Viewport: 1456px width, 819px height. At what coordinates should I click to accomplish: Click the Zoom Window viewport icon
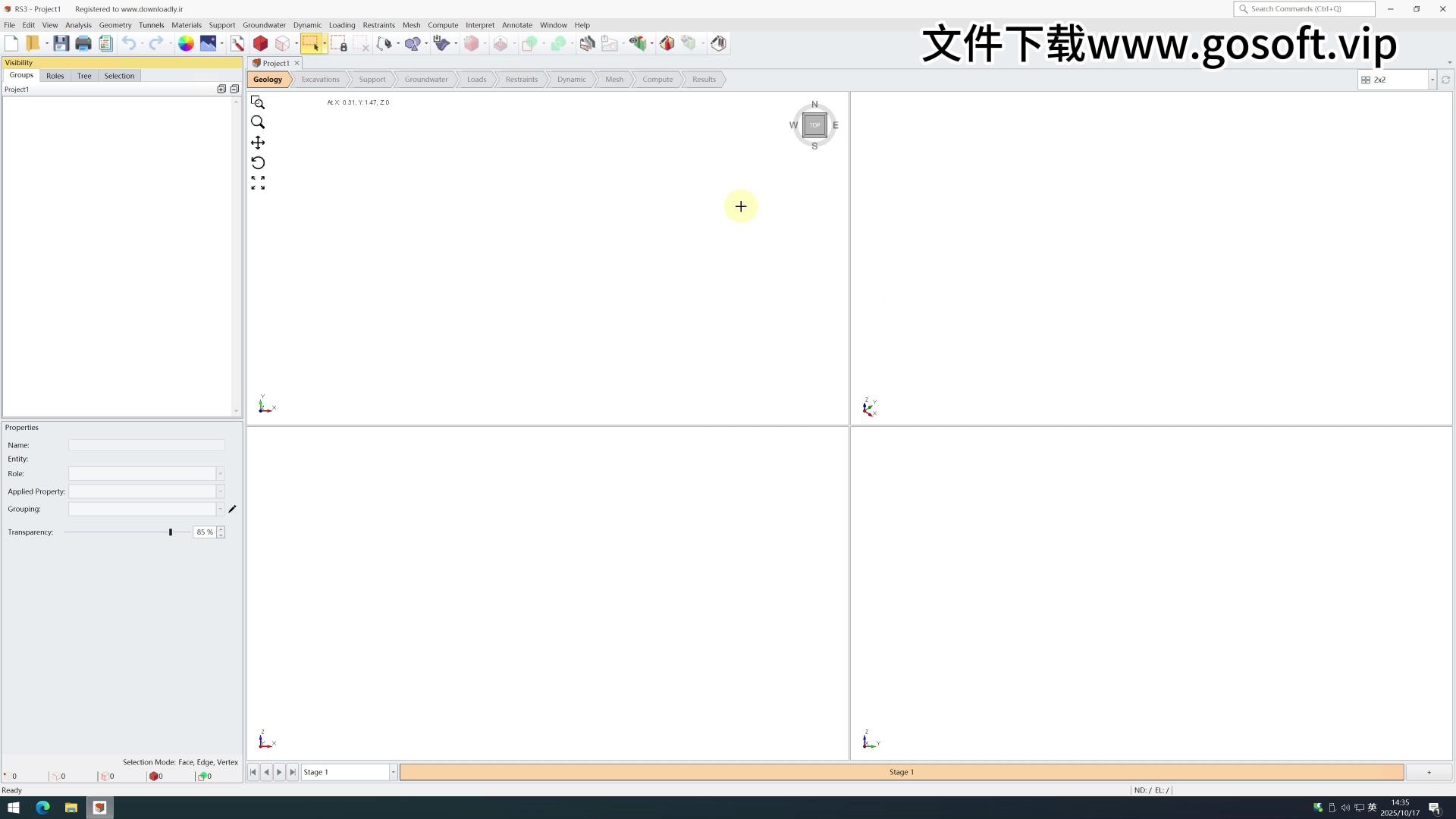pos(258,103)
